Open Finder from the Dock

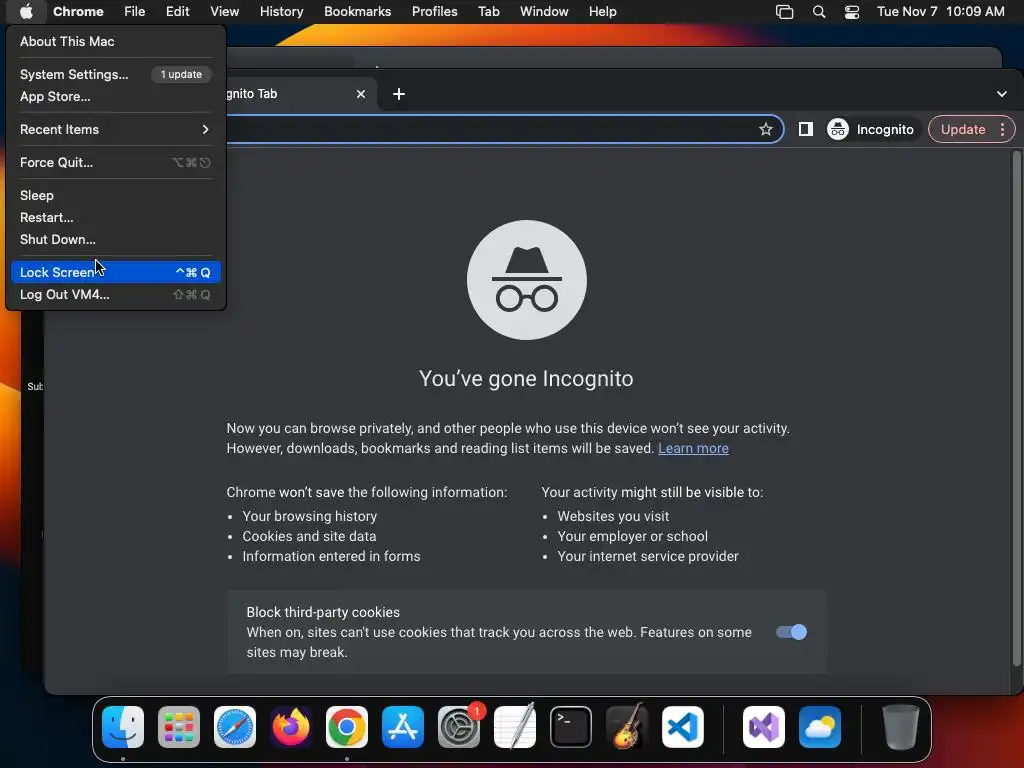(x=123, y=727)
